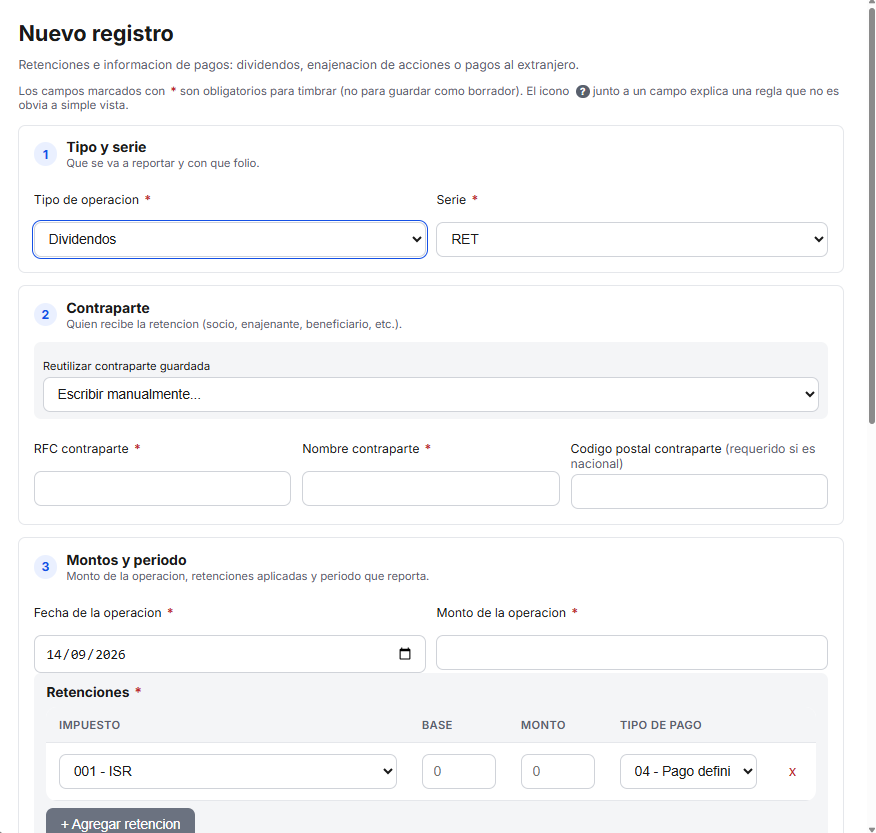Click the Montos y periodo section title
The width and height of the screenshot is (876, 833).
(x=126, y=560)
